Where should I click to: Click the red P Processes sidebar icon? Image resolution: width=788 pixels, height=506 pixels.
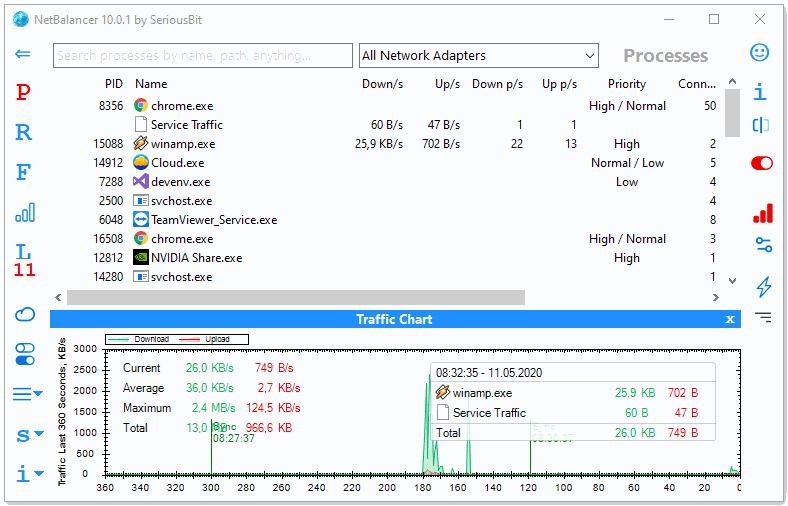(x=24, y=93)
